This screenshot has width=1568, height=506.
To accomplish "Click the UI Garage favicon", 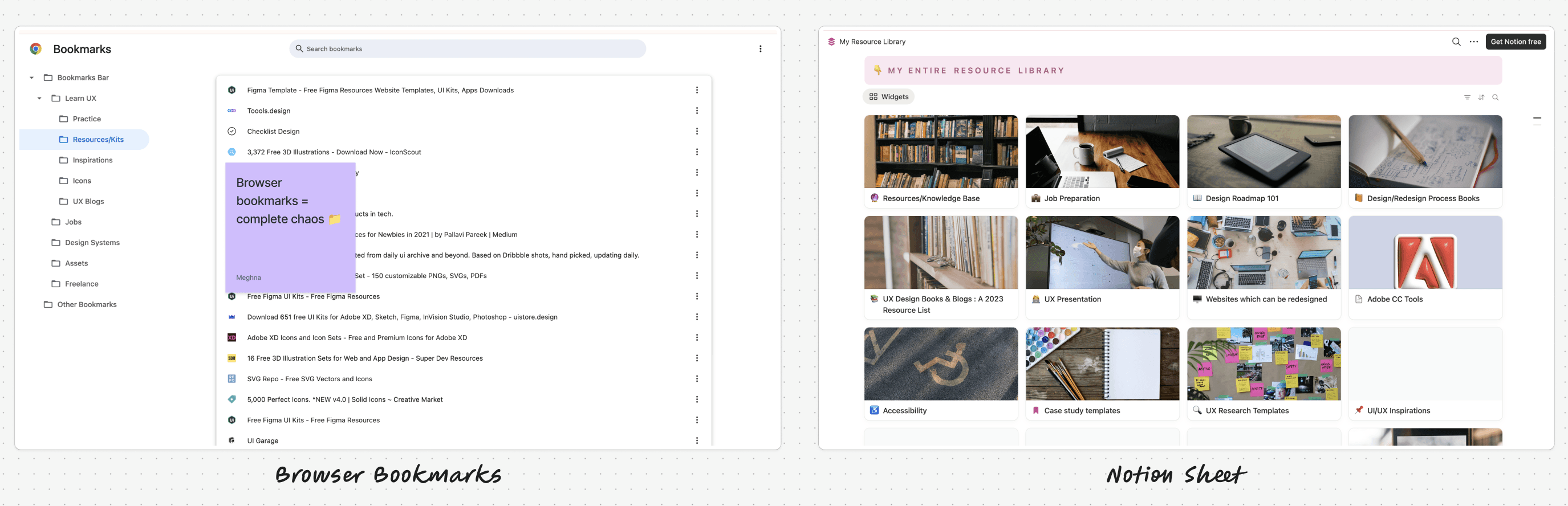I will click(x=232, y=441).
